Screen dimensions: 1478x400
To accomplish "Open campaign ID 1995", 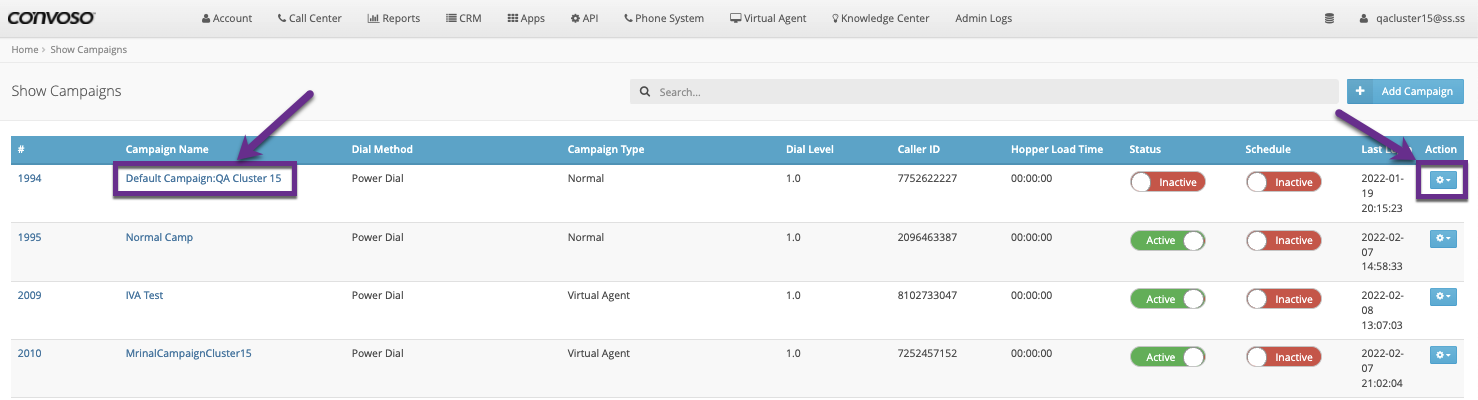I will click(29, 237).
